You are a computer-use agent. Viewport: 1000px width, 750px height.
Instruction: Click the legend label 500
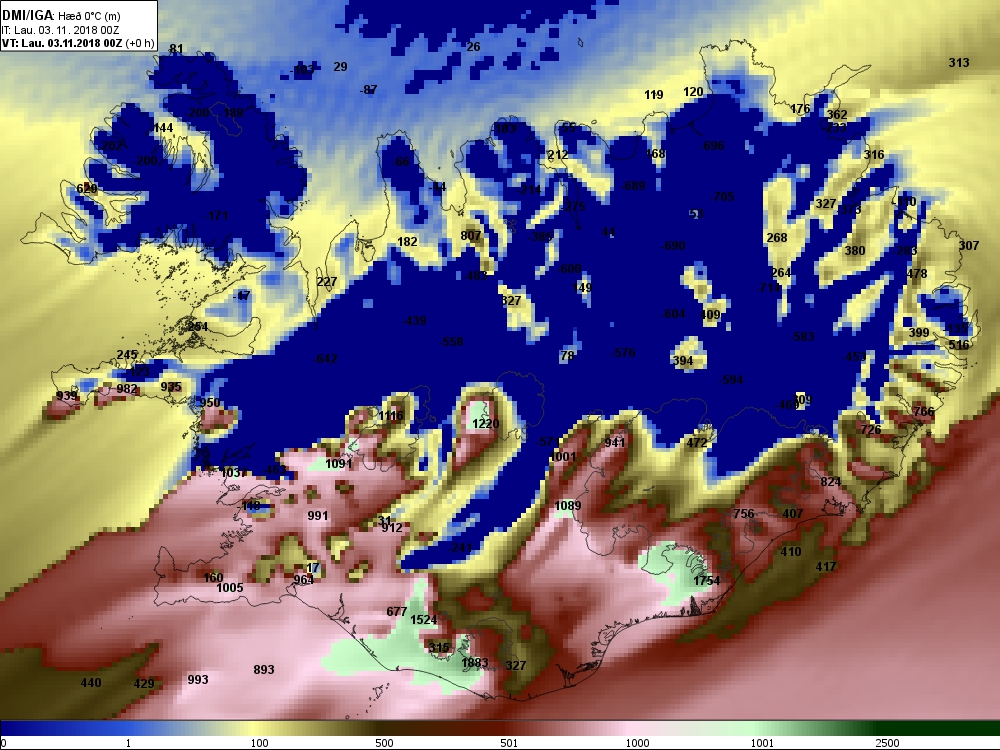(384, 742)
